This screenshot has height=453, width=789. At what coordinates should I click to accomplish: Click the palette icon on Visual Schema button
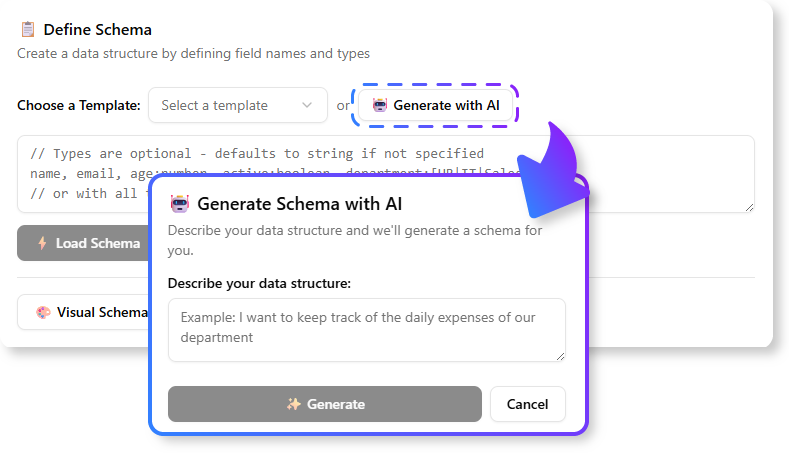point(42,312)
